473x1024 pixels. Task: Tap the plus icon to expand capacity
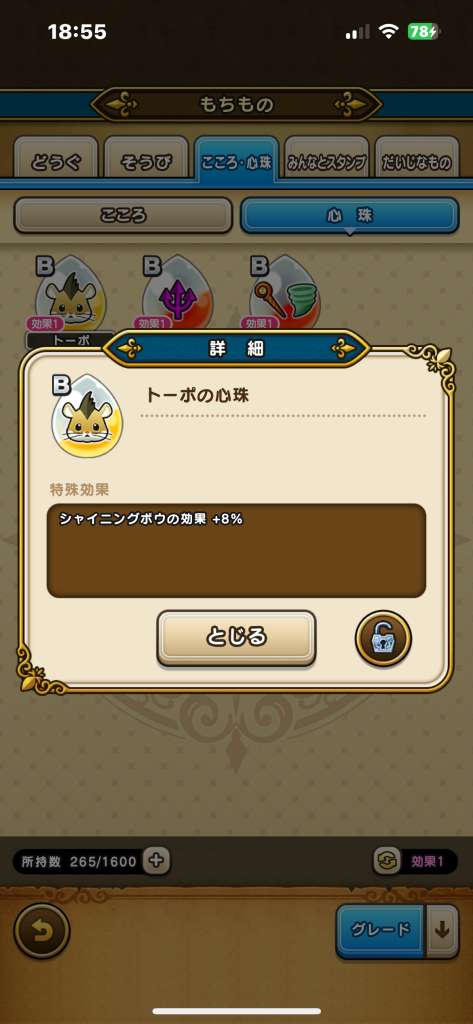click(156, 861)
